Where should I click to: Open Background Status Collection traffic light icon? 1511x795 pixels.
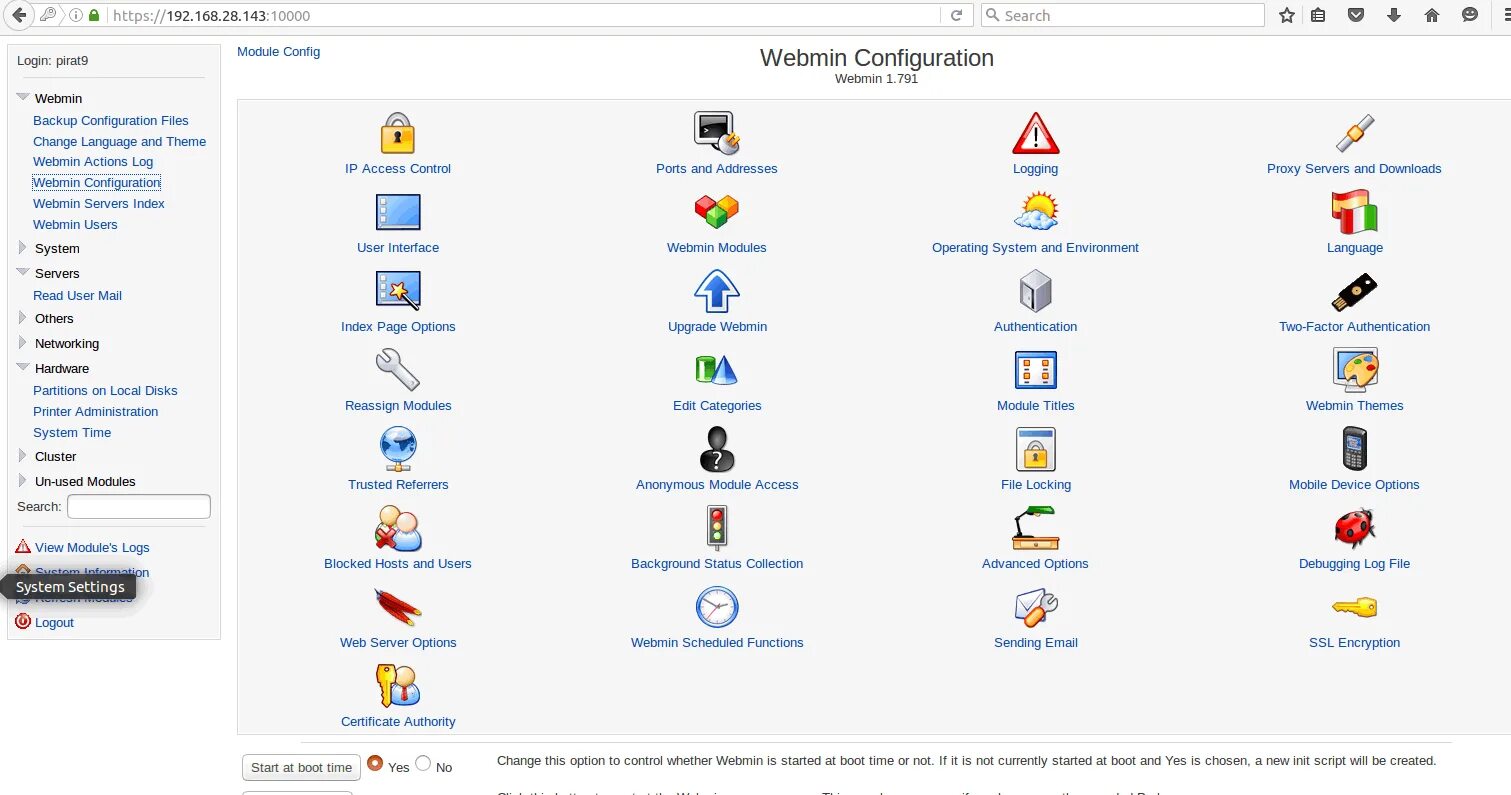[716, 528]
